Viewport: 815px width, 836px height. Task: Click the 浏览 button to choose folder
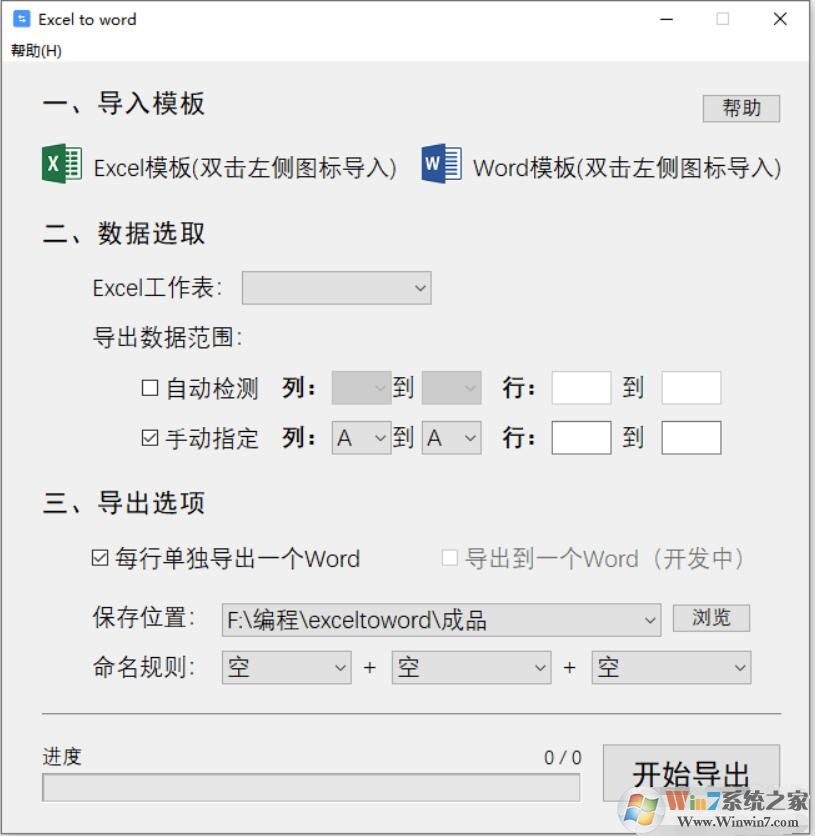coord(711,618)
